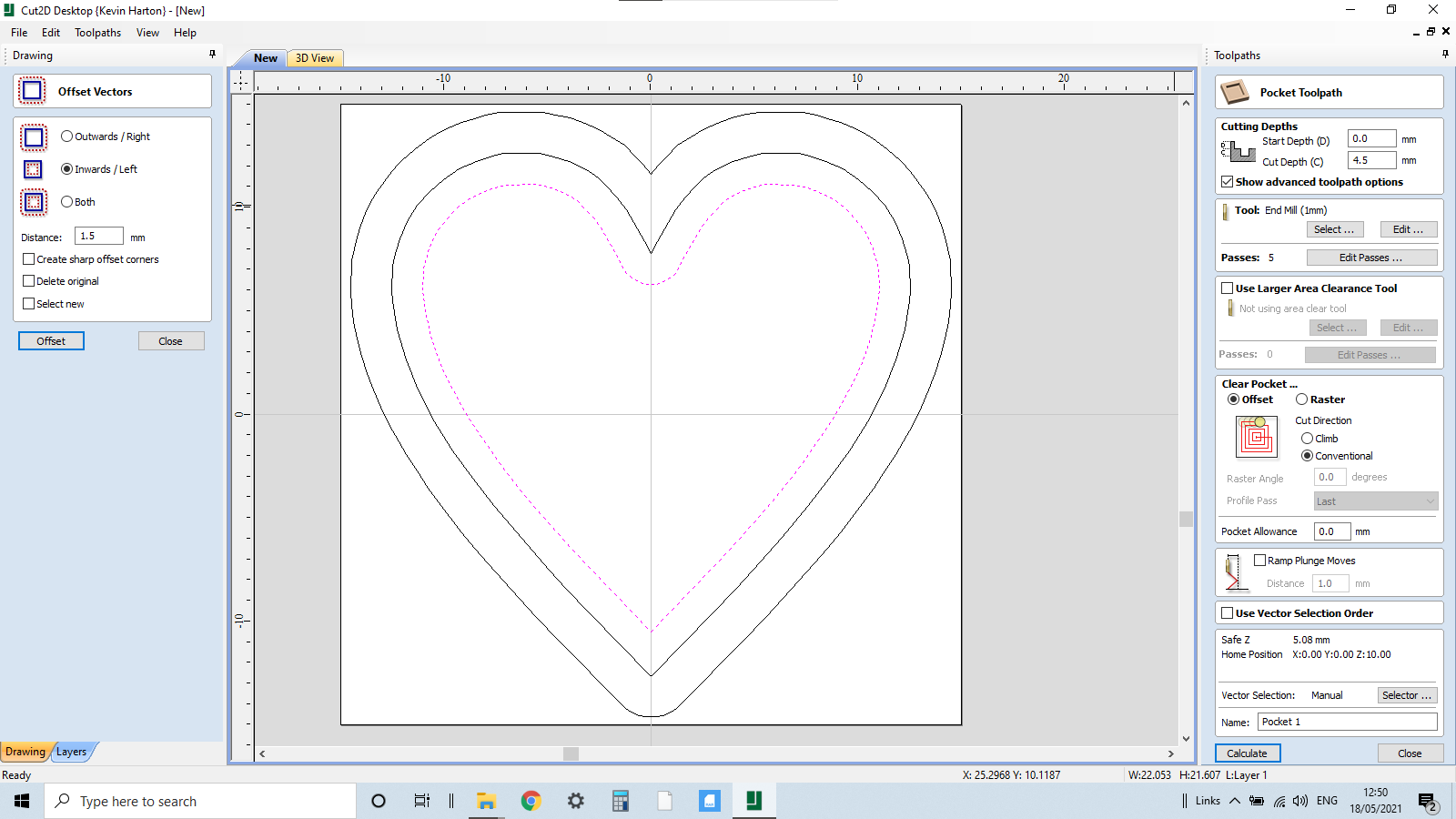The image size is (1456, 819).
Task: Click the scroll down arrow of canvas
Action: 1186,739
